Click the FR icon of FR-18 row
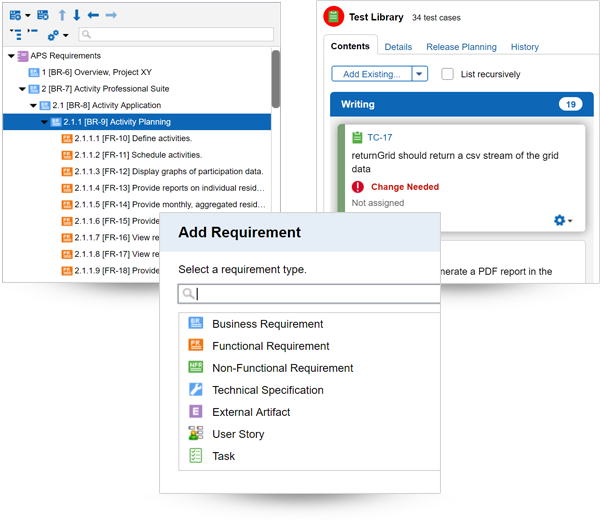Screen dimensions: 600x520 click(x=67, y=271)
